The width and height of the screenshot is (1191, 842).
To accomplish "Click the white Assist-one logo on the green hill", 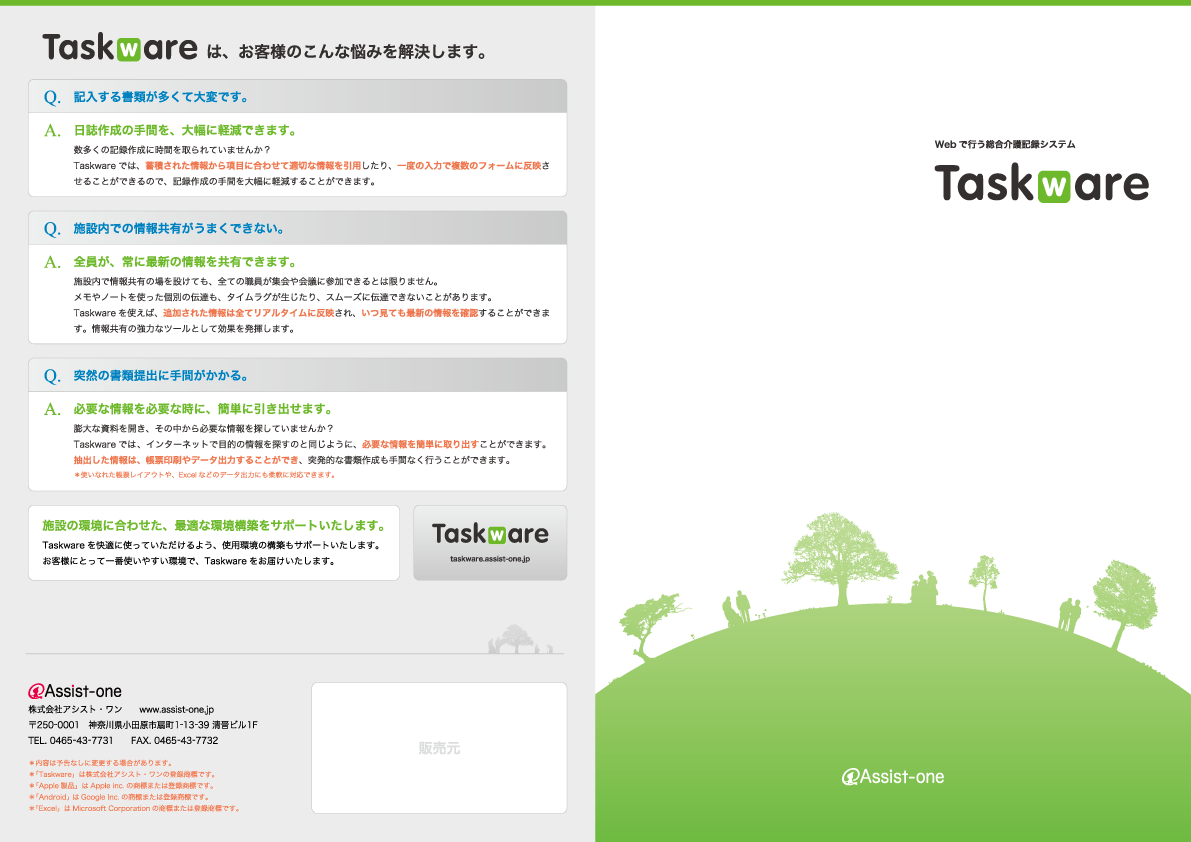I will (x=892, y=777).
